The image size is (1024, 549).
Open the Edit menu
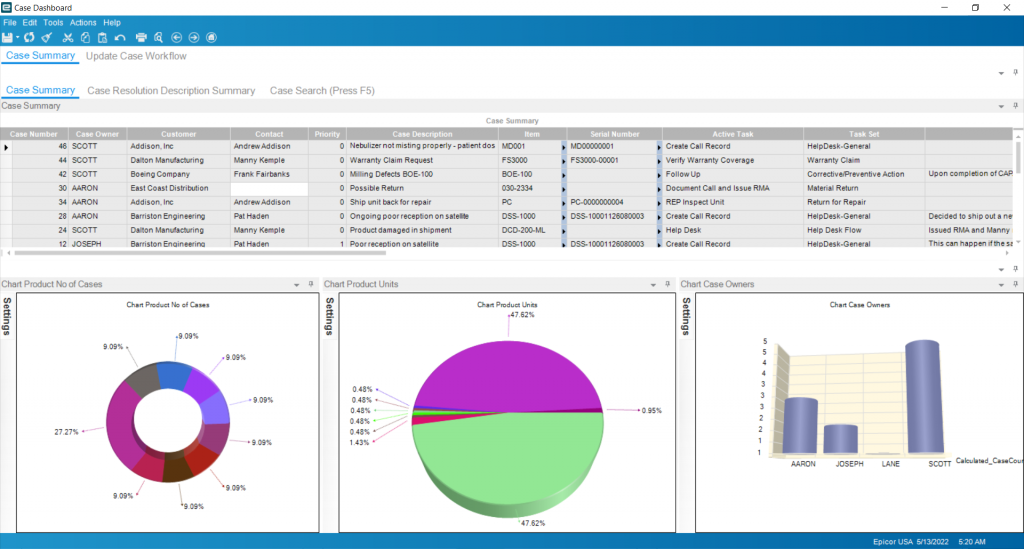[30, 22]
